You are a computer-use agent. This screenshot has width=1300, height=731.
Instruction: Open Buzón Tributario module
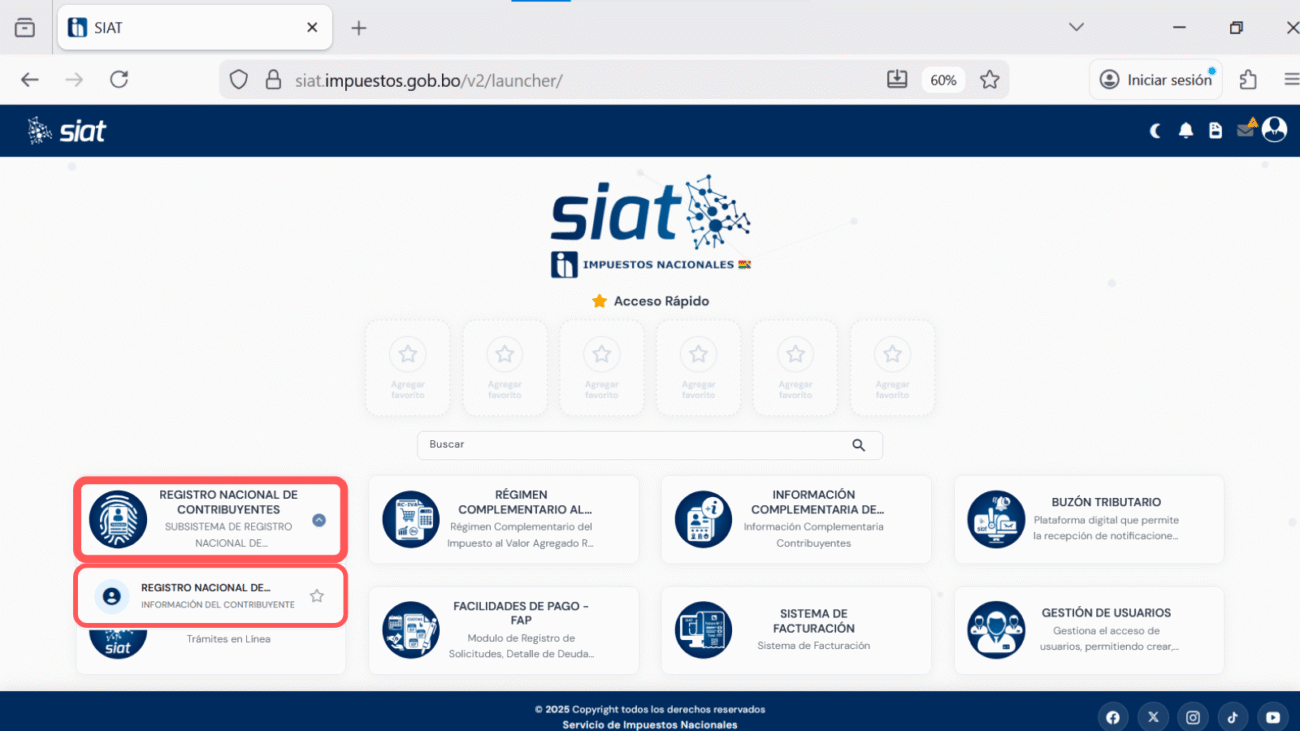click(1088, 519)
